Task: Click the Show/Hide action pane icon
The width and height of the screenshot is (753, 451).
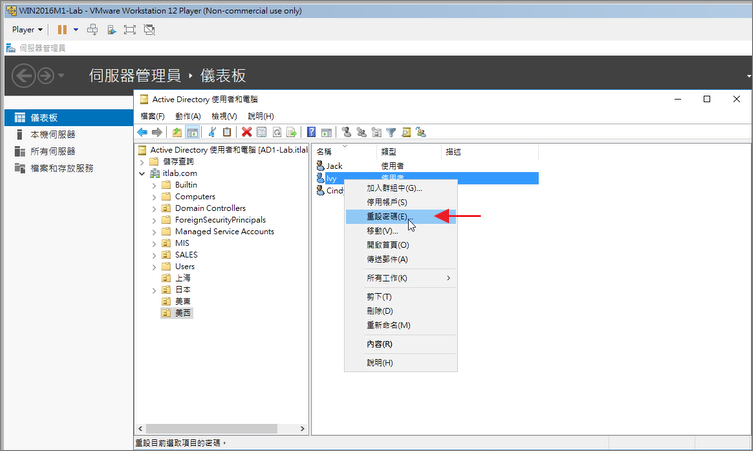Action: (x=326, y=132)
